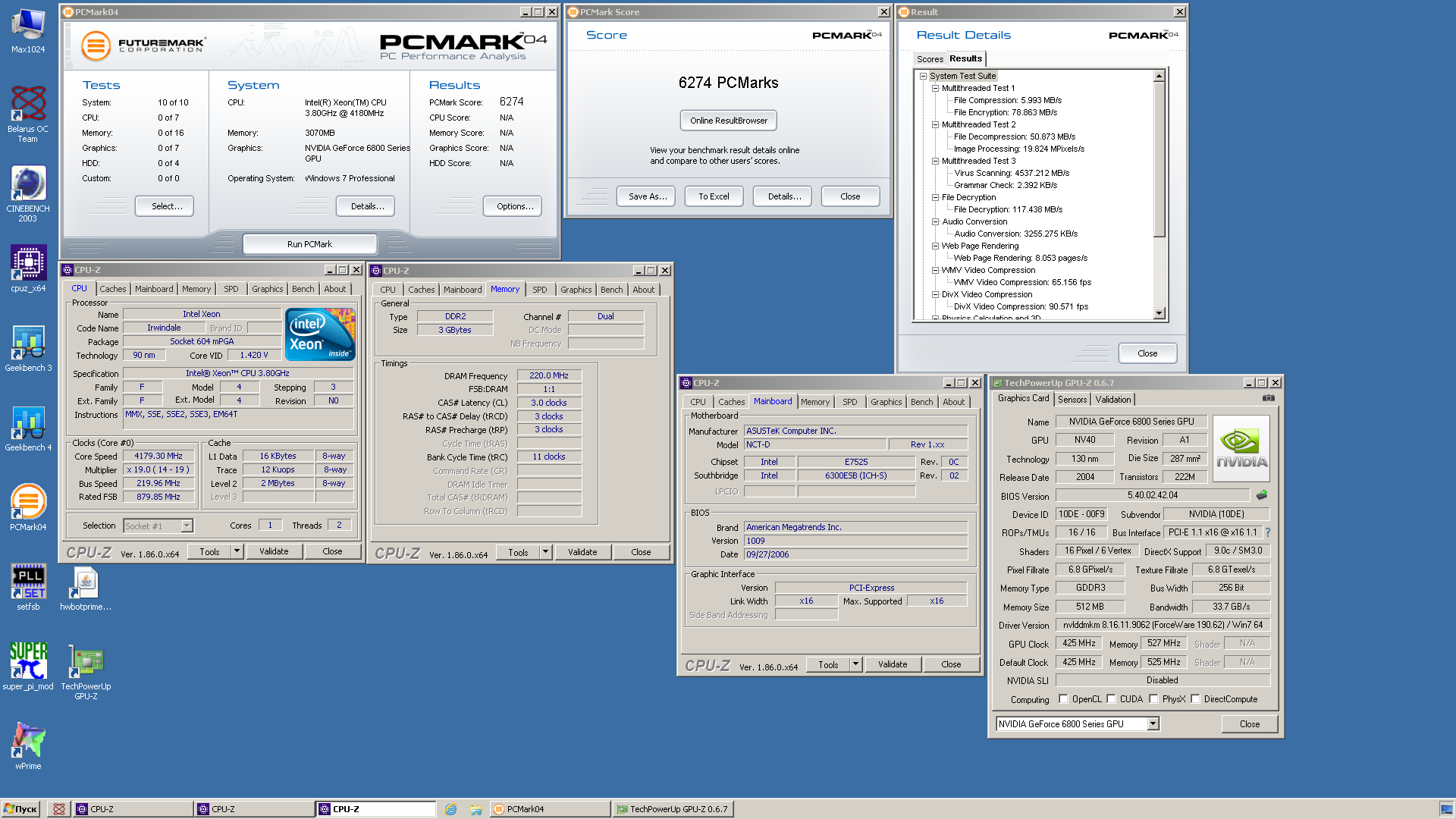Click Save As button in PCMark Score
Image resolution: width=1456 pixels, height=819 pixels.
648,196
